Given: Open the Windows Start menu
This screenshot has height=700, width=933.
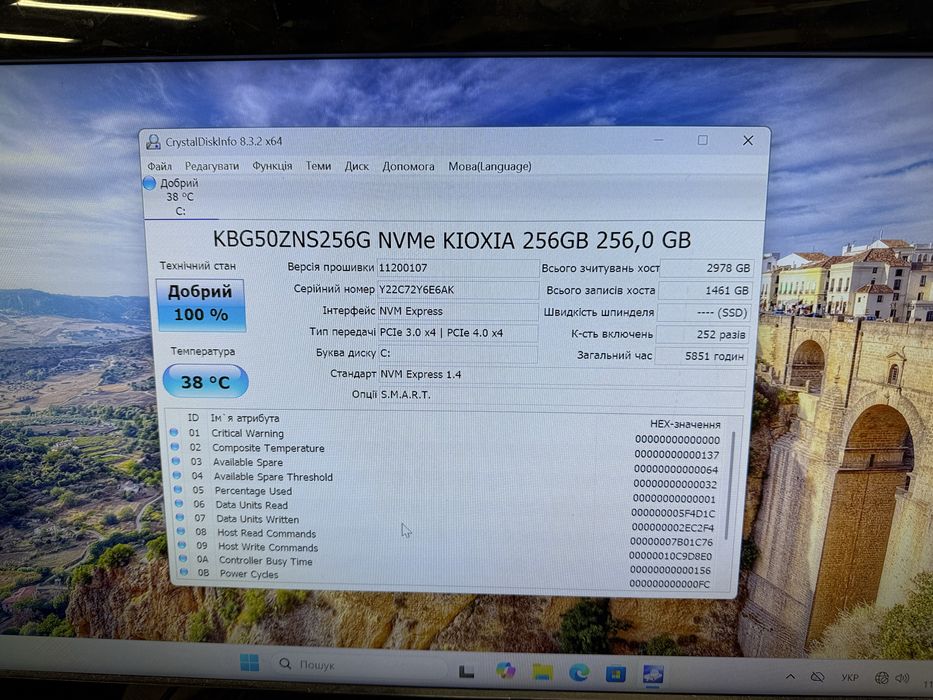Looking at the screenshot, I should [x=249, y=662].
